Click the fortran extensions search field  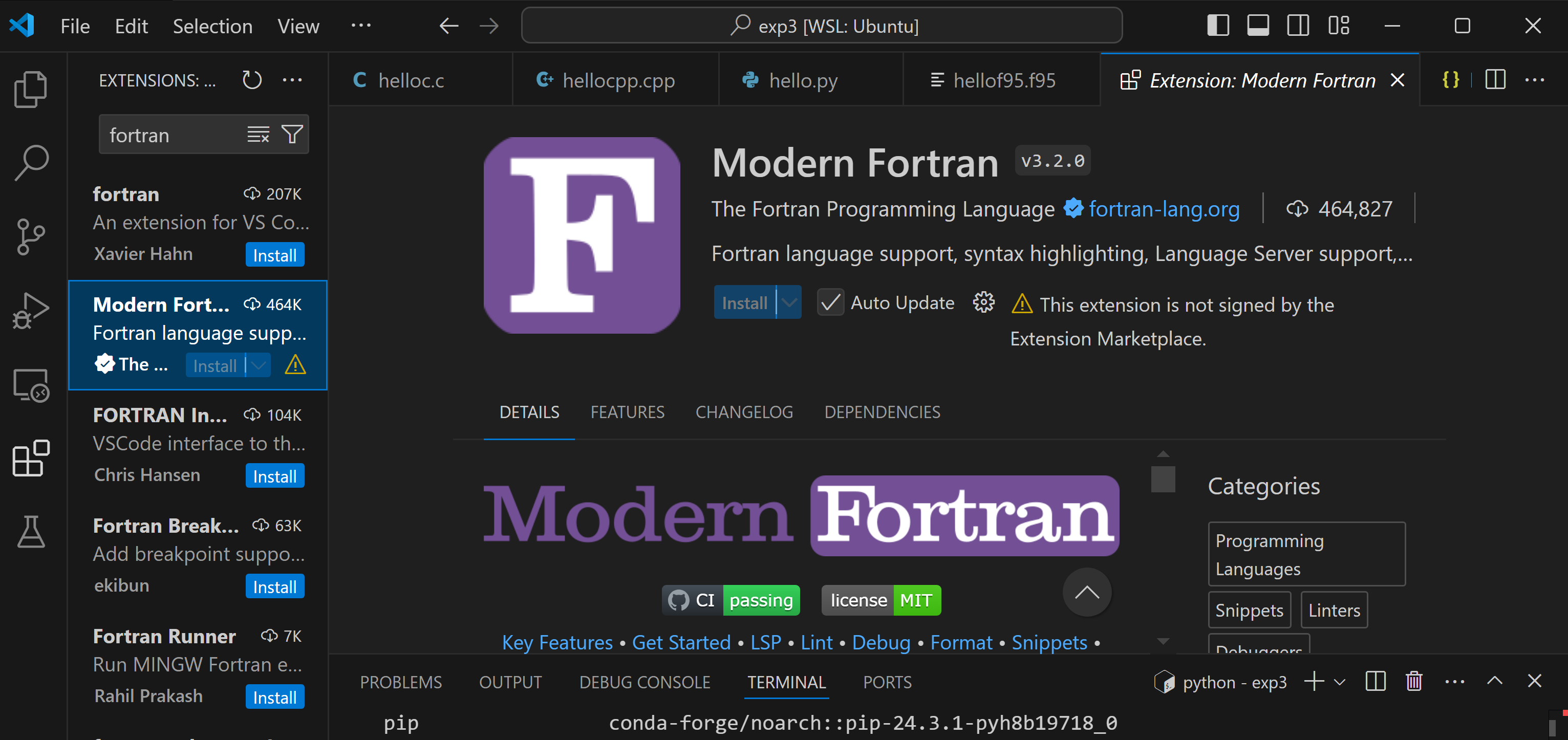pos(170,135)
